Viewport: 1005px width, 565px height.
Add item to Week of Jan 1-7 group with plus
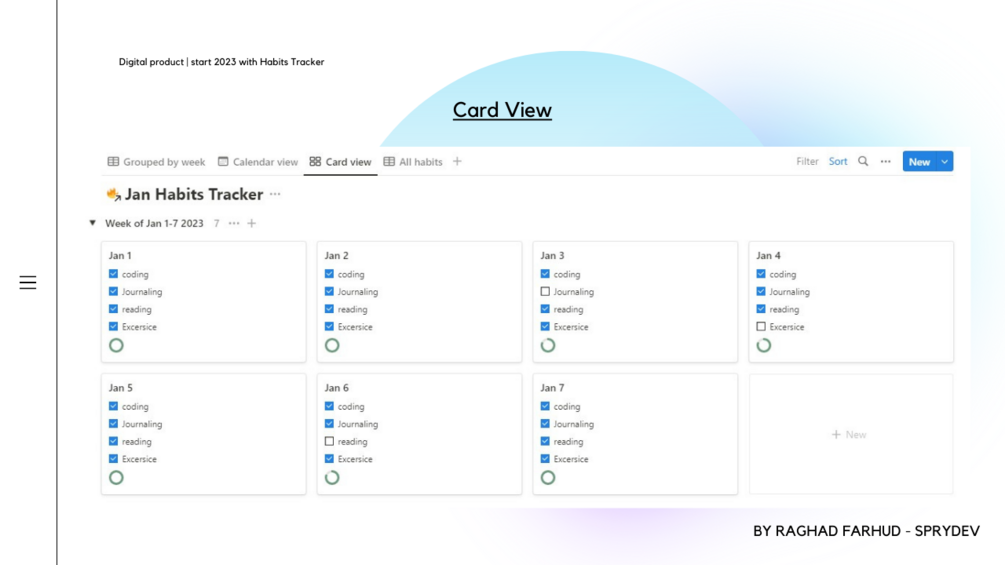(252, 224)
